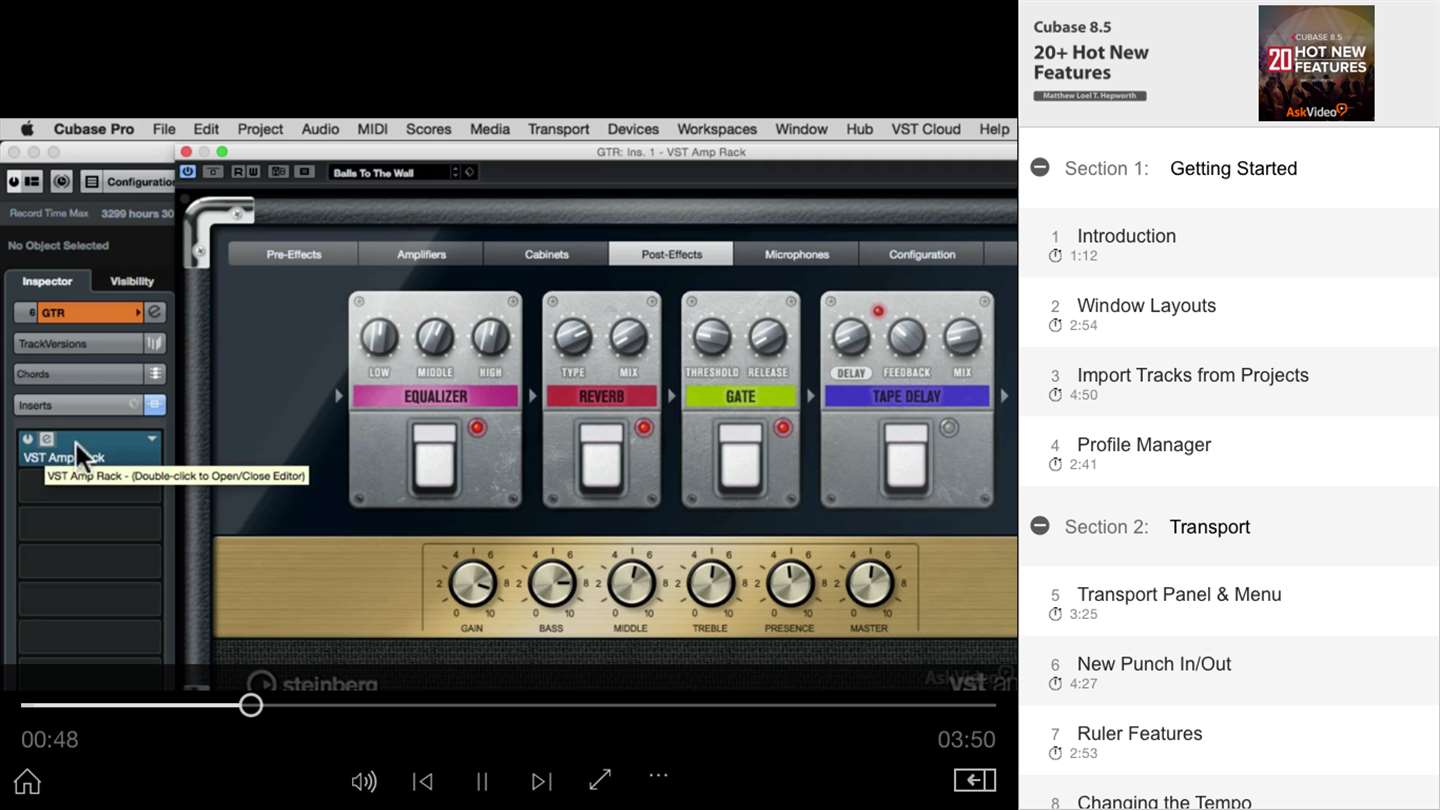The width and height of the screenshot is (1440, 810).
Task: Skip to the next video
Action: tap(541, 781)
